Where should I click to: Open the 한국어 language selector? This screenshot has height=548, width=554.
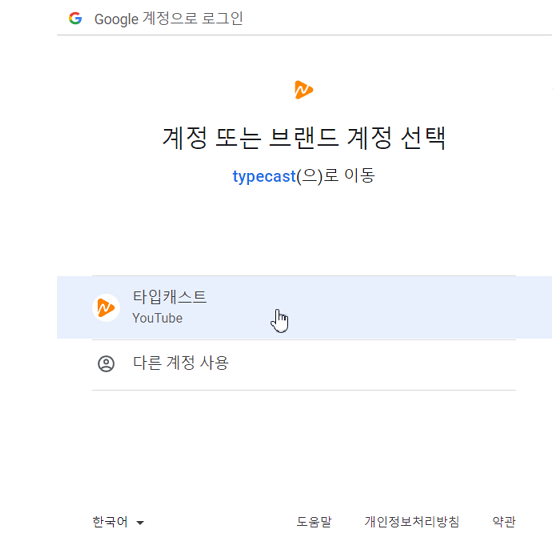(x=118, y=522)
